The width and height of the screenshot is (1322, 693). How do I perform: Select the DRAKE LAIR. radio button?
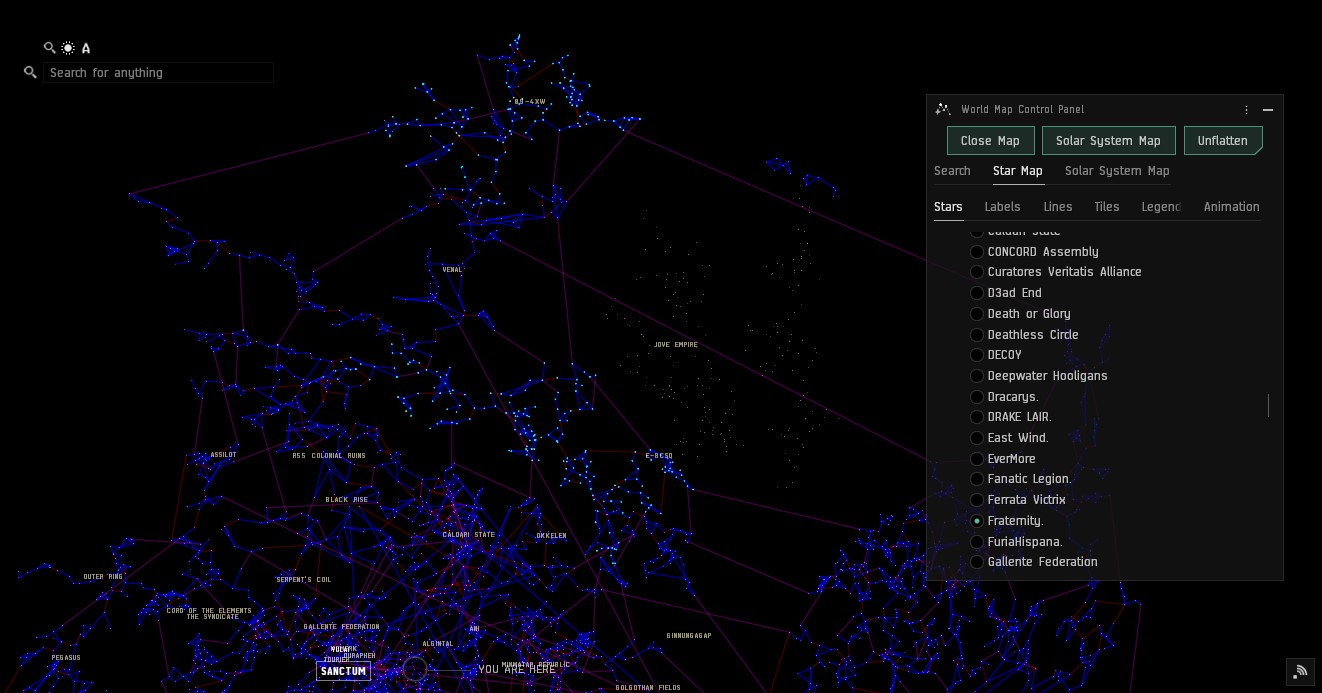pos(977,417)
